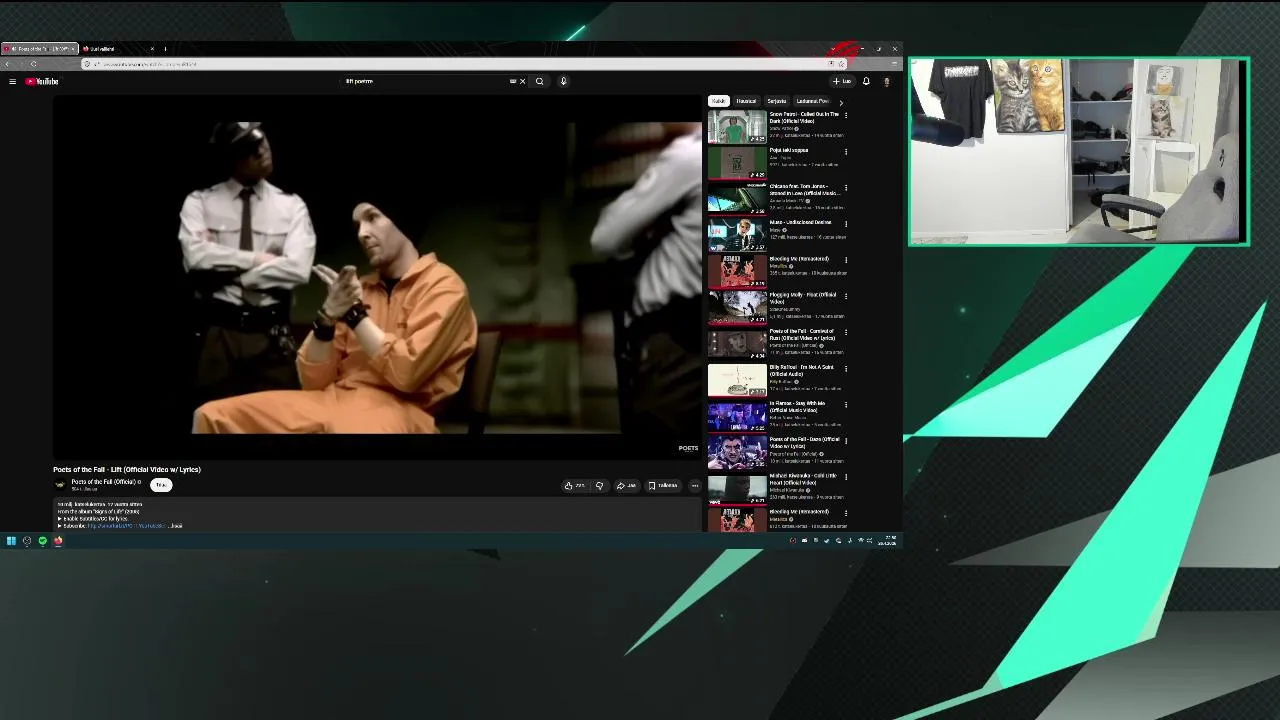Open the Create (Luo) button
The width and height of the screenshot is (1280, 720).
(x=842, y=81)
